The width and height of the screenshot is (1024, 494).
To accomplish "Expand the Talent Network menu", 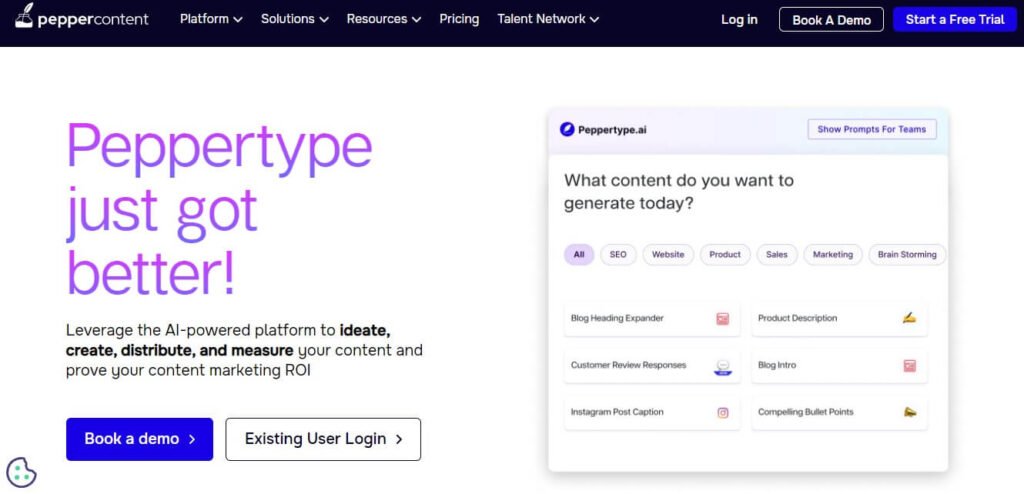I will pos(548,19).
